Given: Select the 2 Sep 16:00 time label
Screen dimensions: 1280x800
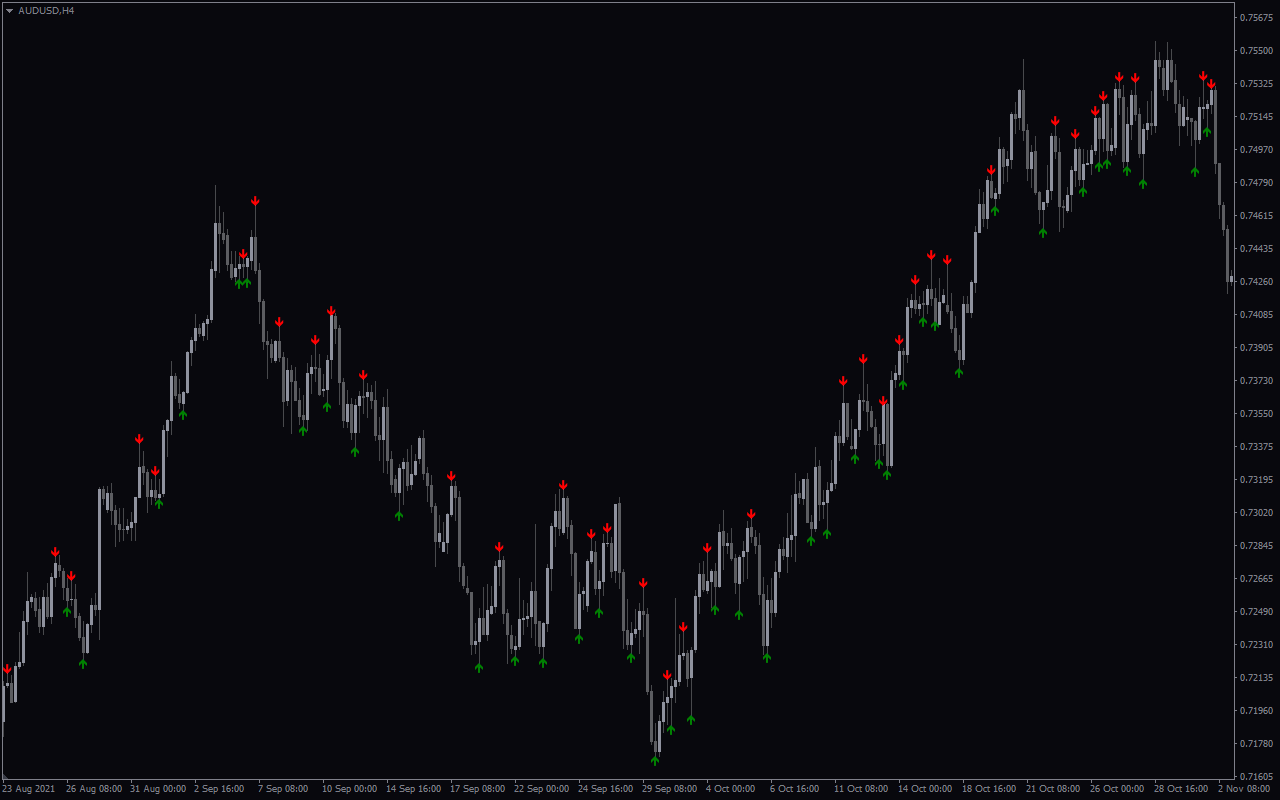Looking at the screenshot, I should (219, 788).
